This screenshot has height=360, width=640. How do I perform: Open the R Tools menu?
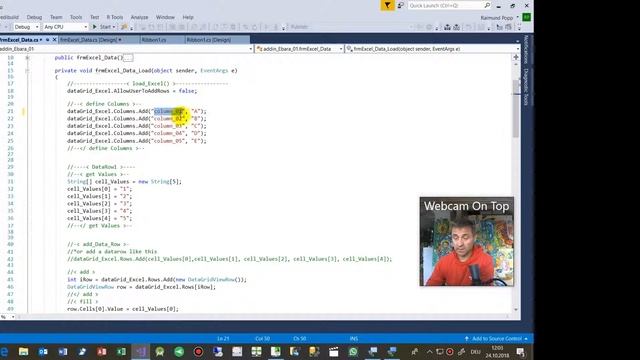click(x=115, y=17)
